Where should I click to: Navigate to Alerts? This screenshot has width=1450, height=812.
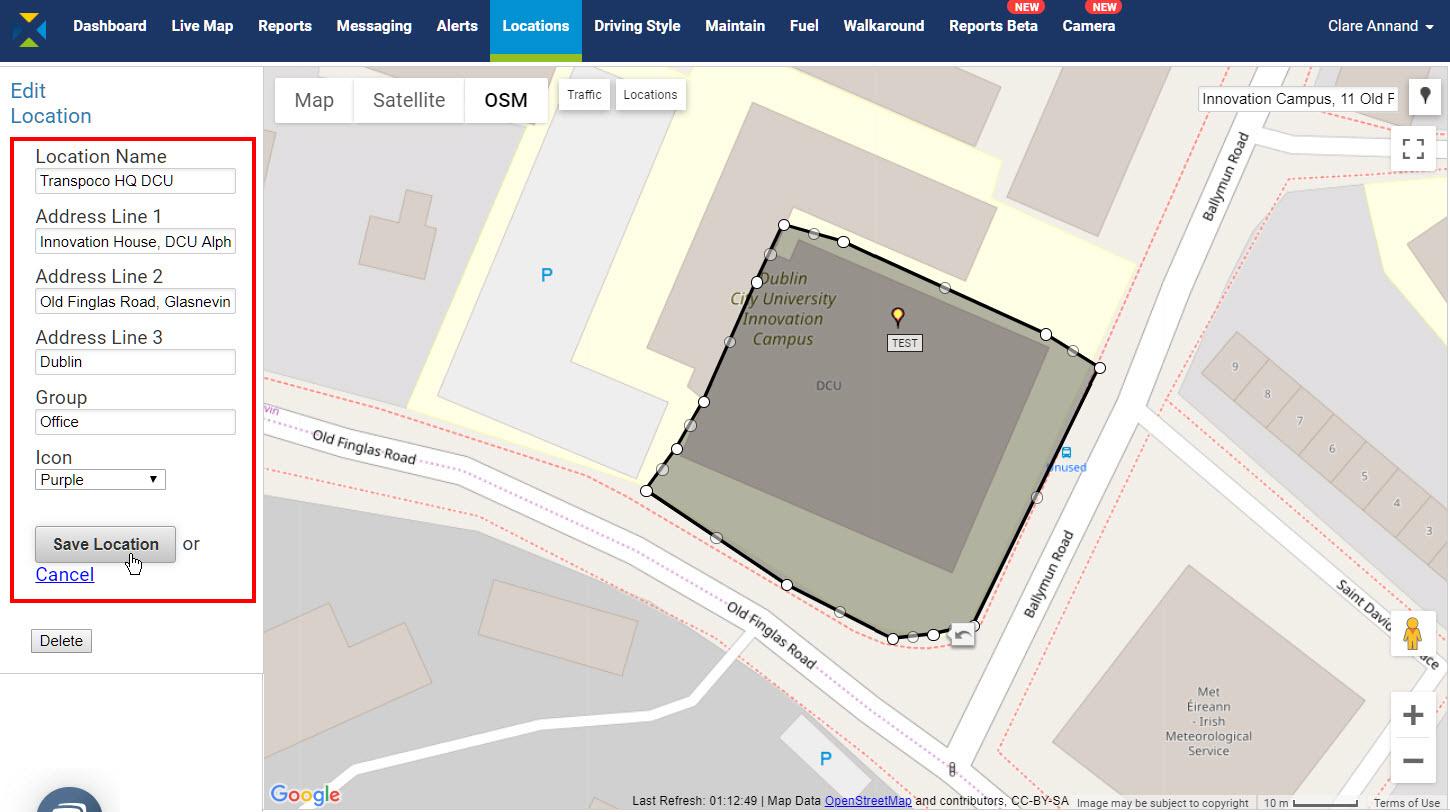click(x=457, y=26)
